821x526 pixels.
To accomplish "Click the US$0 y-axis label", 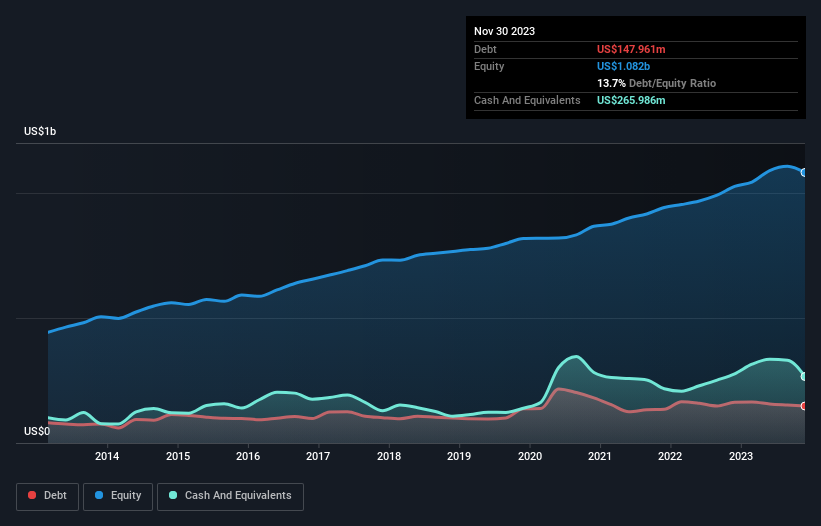I will click(x=37, y=431).
